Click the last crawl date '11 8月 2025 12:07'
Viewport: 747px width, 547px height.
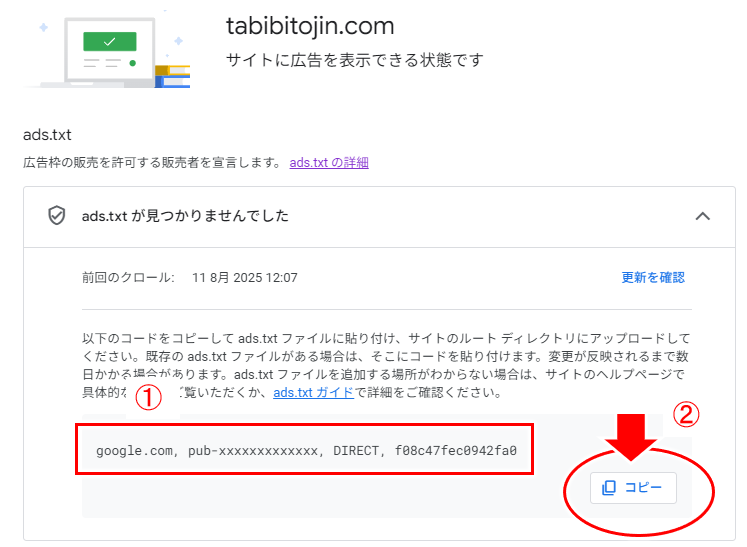[x=245, y=277]
